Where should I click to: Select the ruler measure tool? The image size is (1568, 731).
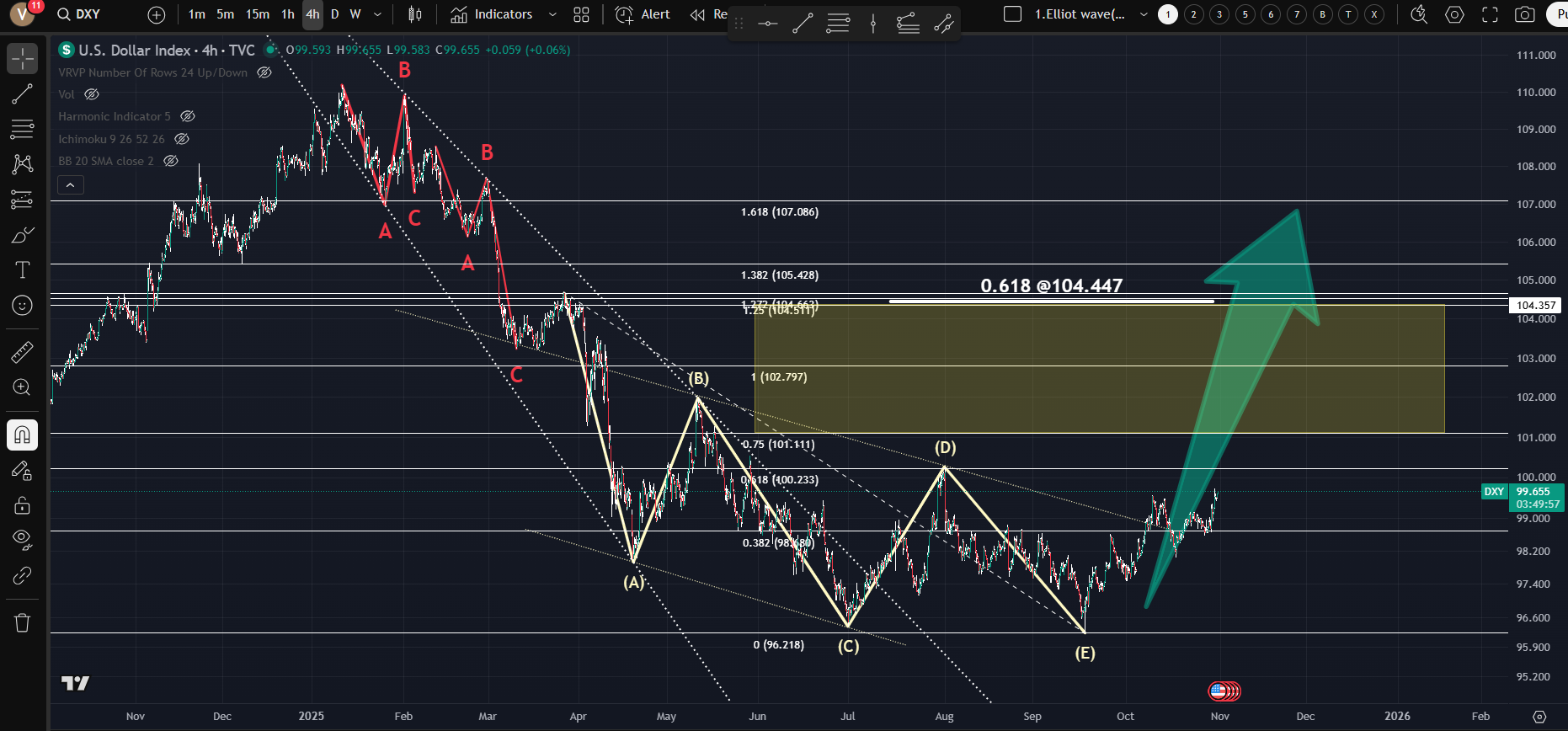click(22, 351)
